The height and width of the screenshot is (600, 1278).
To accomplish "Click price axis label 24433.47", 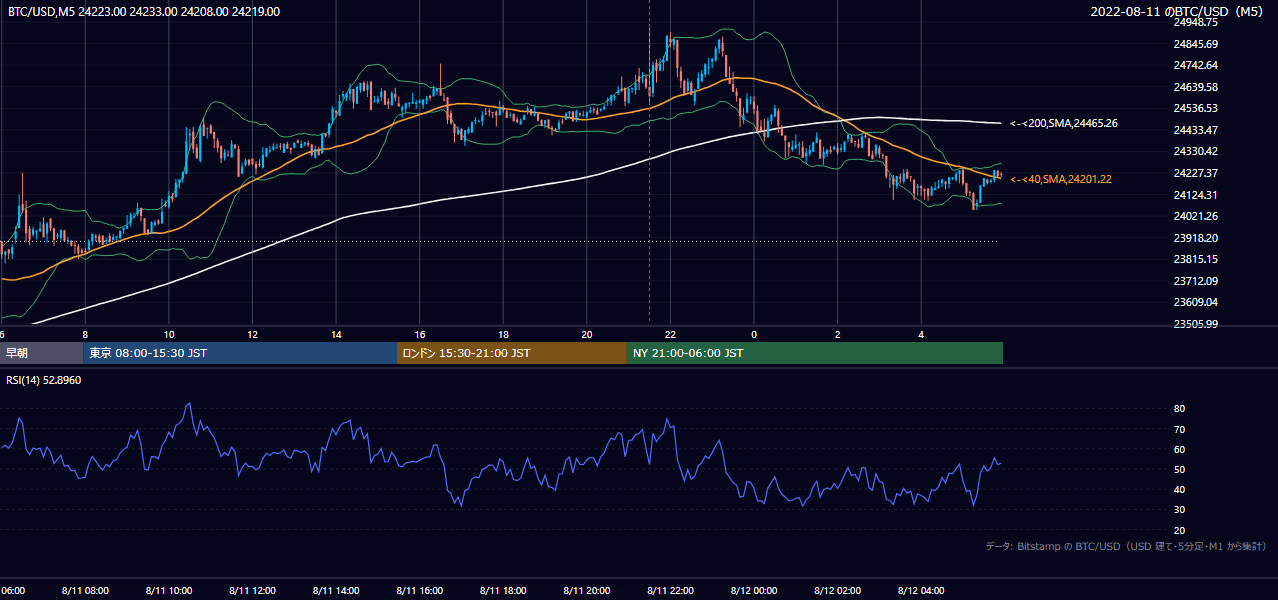I will (x=1196, y=130).
